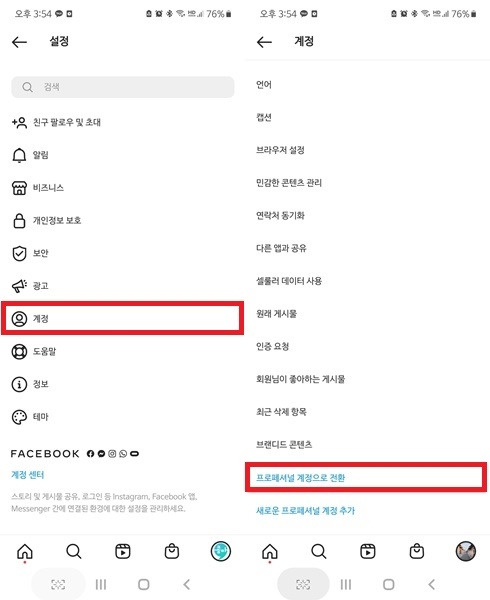
Task: Tap back arrow on 설정 screen
Action: (x=19, y=42)
